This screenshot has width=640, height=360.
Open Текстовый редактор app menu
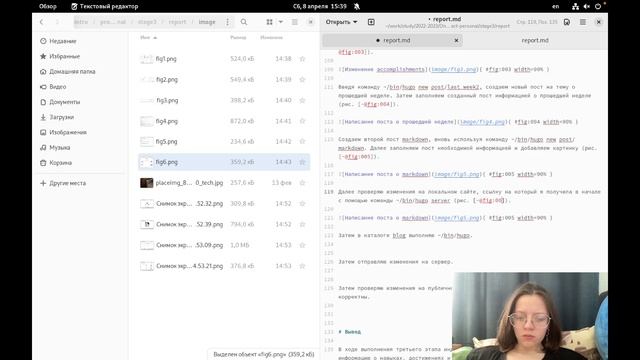[105, 6]
